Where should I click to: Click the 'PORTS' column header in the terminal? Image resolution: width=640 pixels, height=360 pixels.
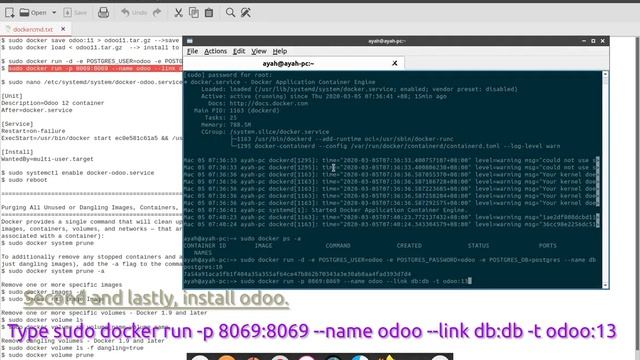(x=548, y=245)
